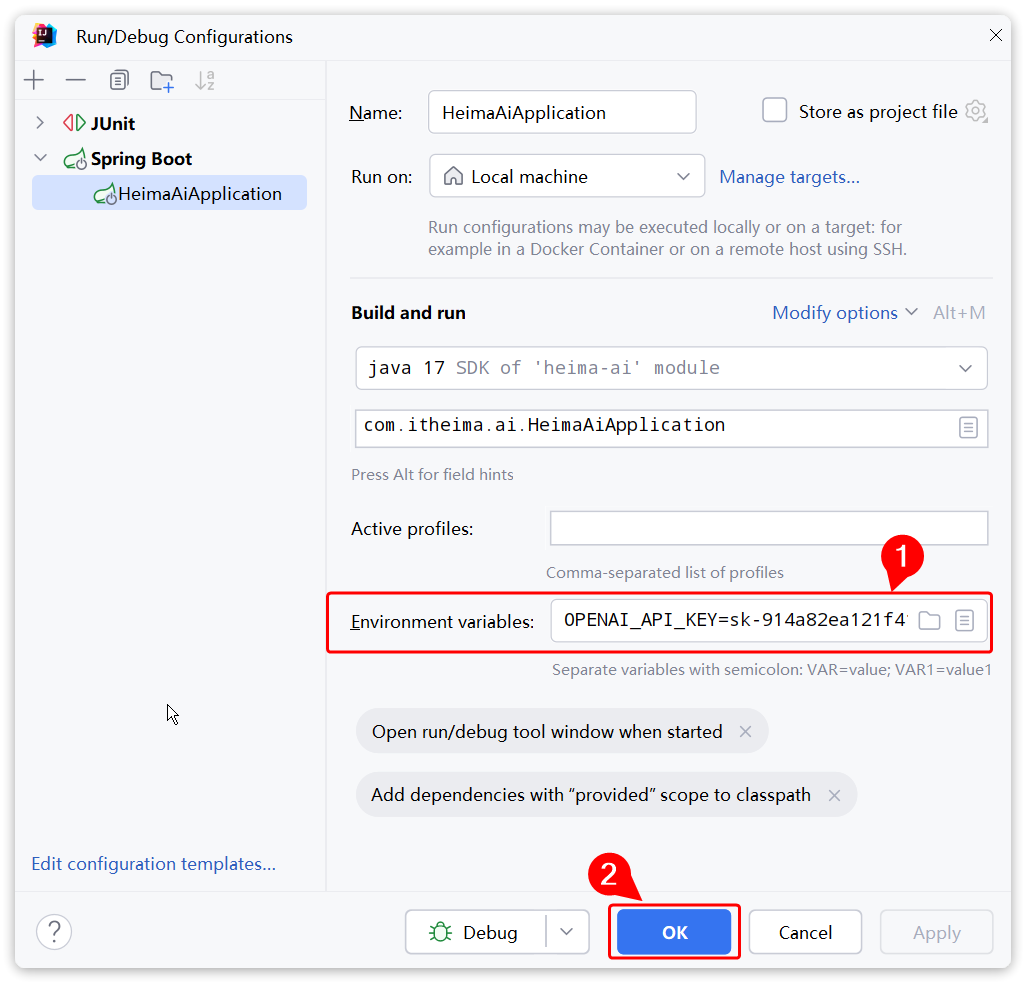Remove the 'Open run/debug tool window when started' option
Viewport: 1026px width, 985px height.
745,732
